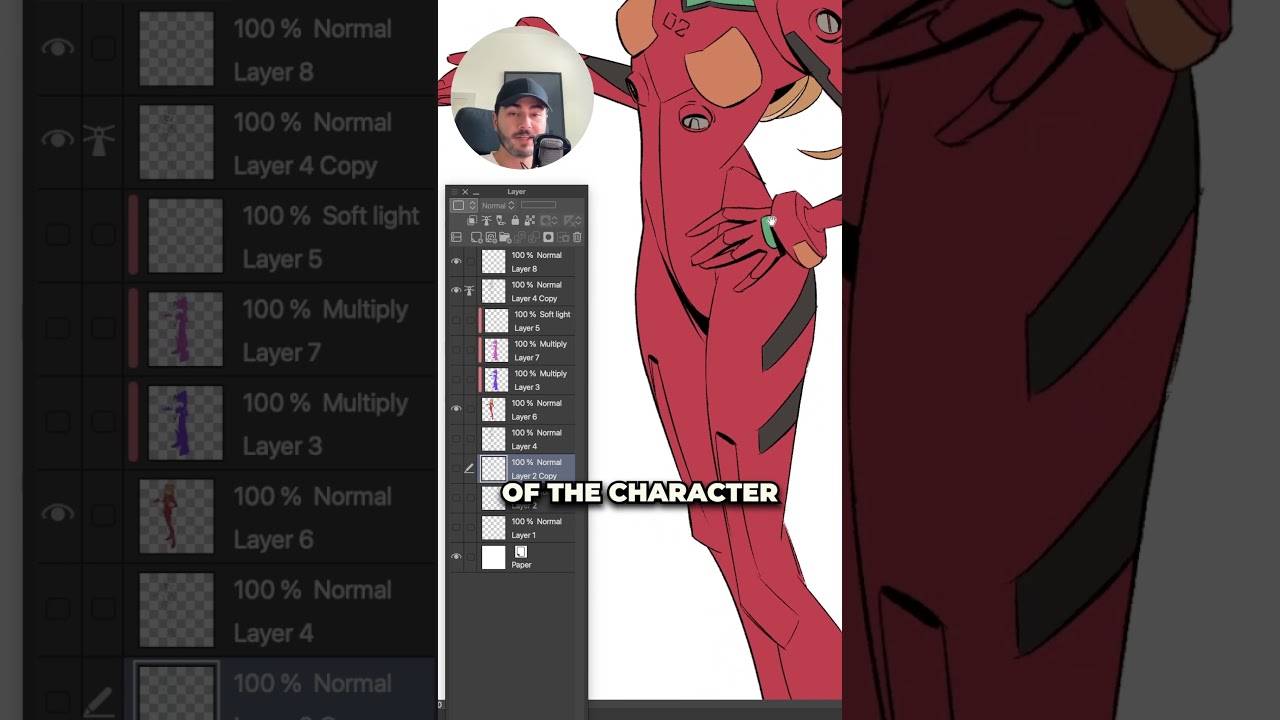Image resolution: width=1280 pixels, height=720 pixels.
Task: Transfer to lower layer icon
Action: (x=519, y=238)
